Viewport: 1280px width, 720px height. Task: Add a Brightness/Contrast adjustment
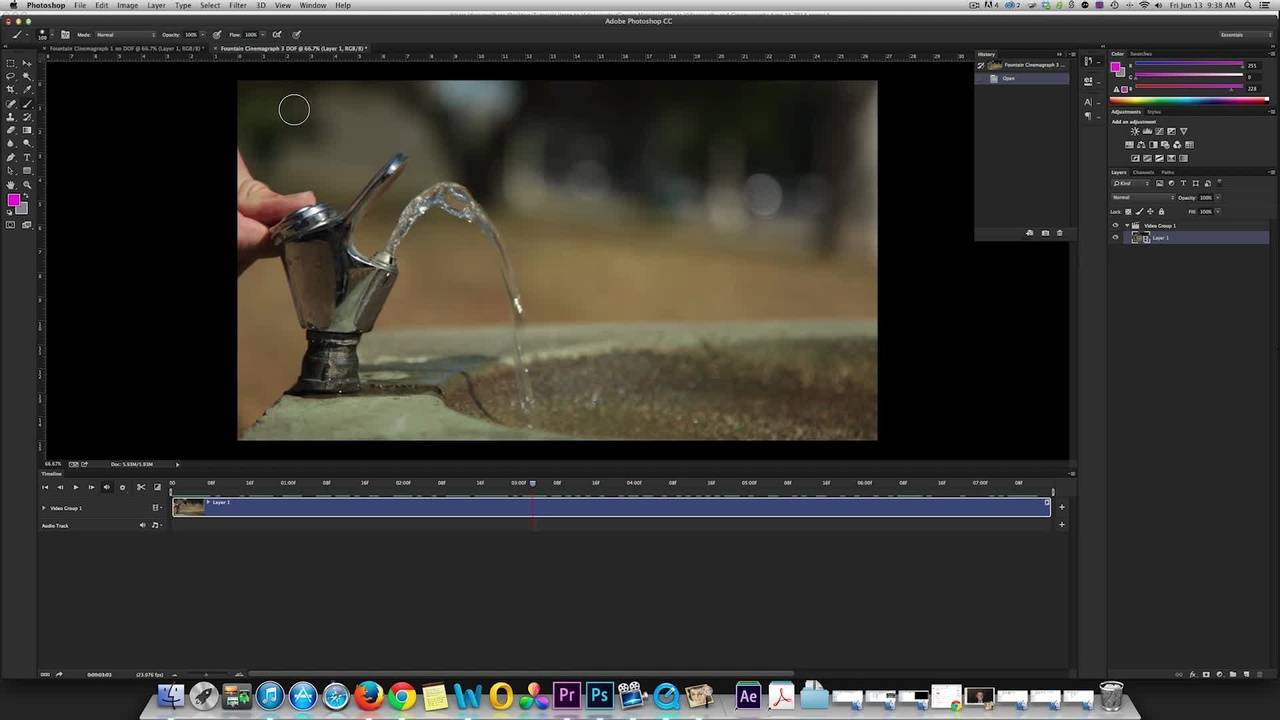(1135, 131)
